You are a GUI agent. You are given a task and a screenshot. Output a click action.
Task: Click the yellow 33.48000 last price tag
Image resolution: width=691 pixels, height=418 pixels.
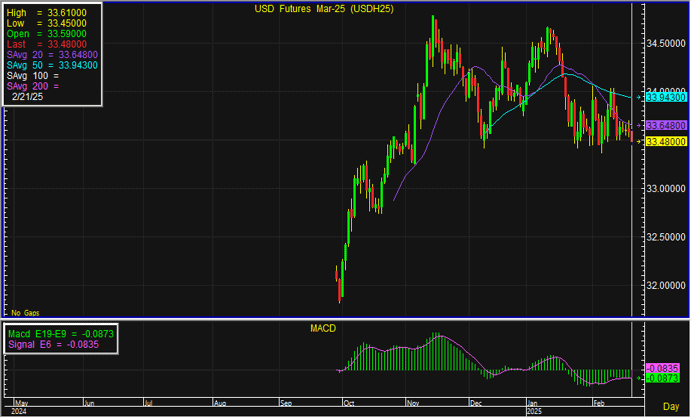click(x=665, y=141)
